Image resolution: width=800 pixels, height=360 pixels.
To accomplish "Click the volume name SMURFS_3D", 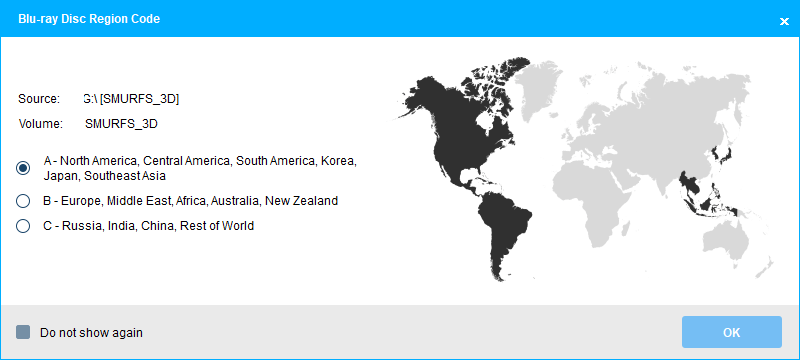I will point(121,124).
